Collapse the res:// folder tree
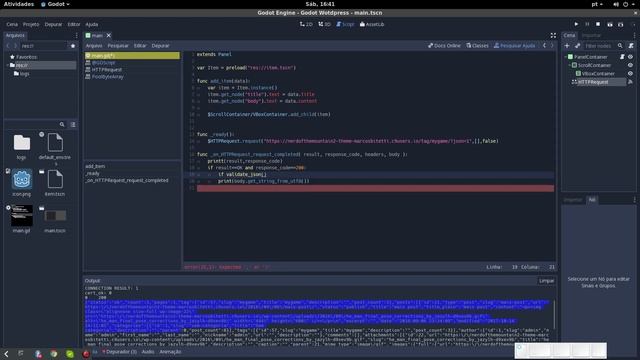640x360 pixels. [7, 65]
